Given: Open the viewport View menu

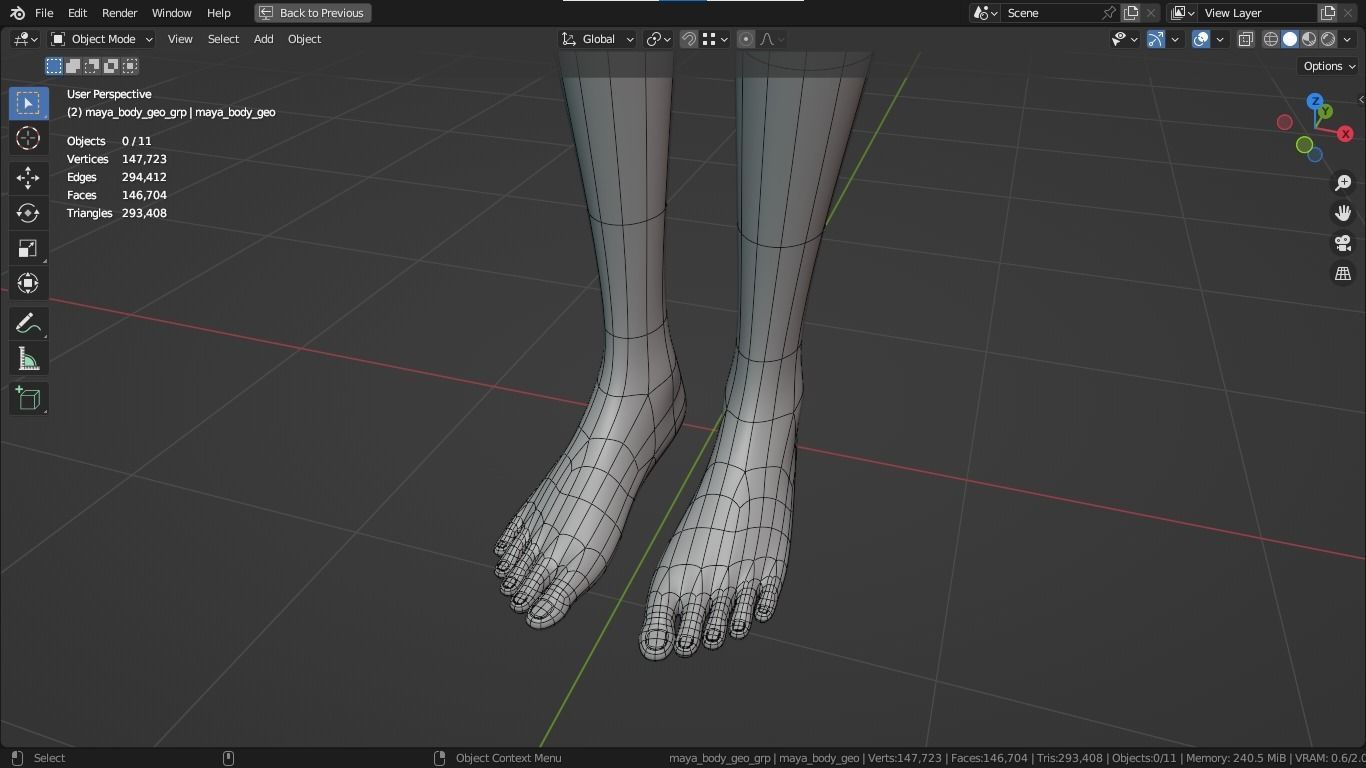Looking at the screenshot, I should click(180, 39).
